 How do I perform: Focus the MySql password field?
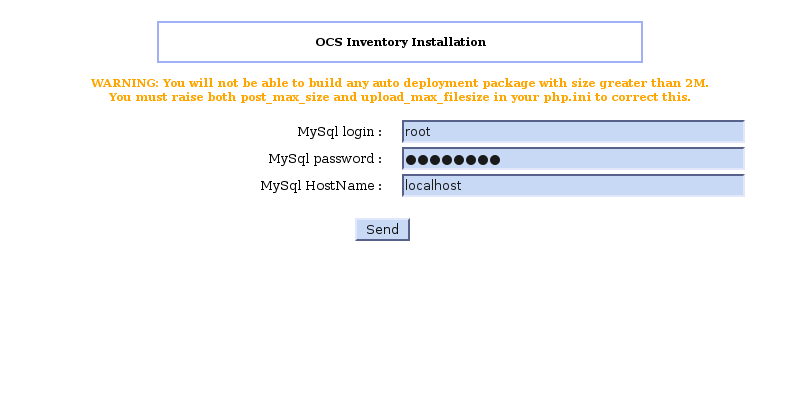point(573,159)
